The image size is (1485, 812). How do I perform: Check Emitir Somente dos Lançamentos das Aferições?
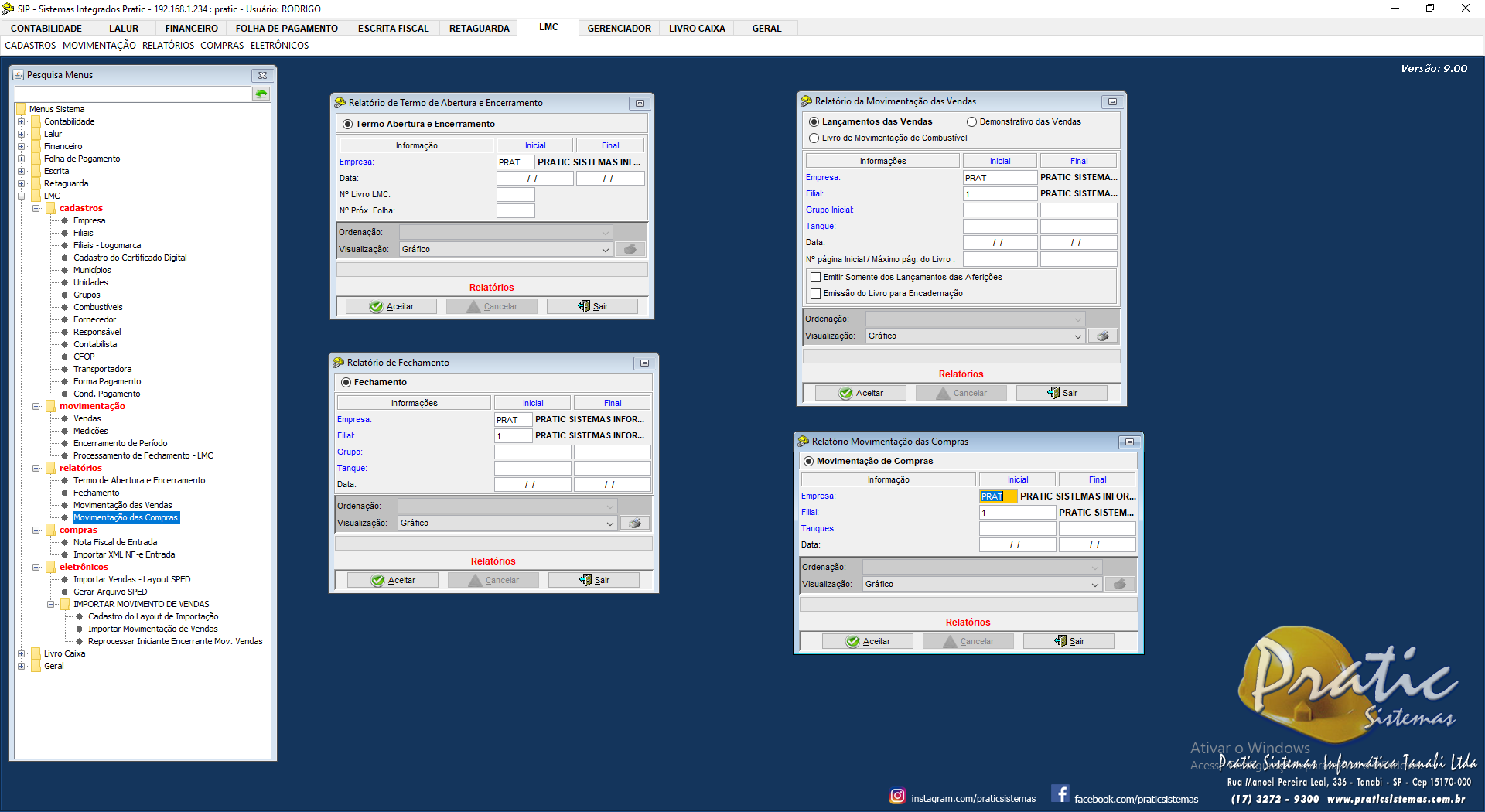click(x=815, y=278)
